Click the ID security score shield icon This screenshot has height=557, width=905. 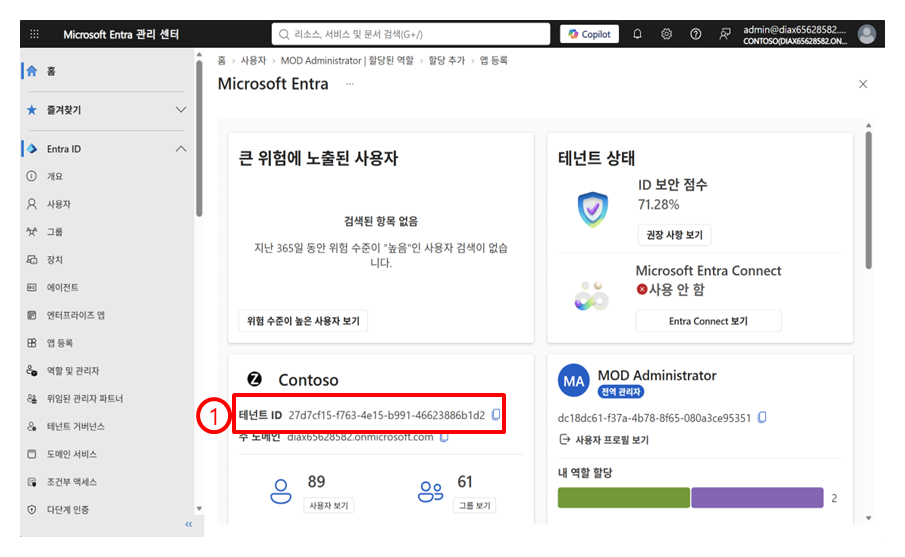tap(593, 209)
